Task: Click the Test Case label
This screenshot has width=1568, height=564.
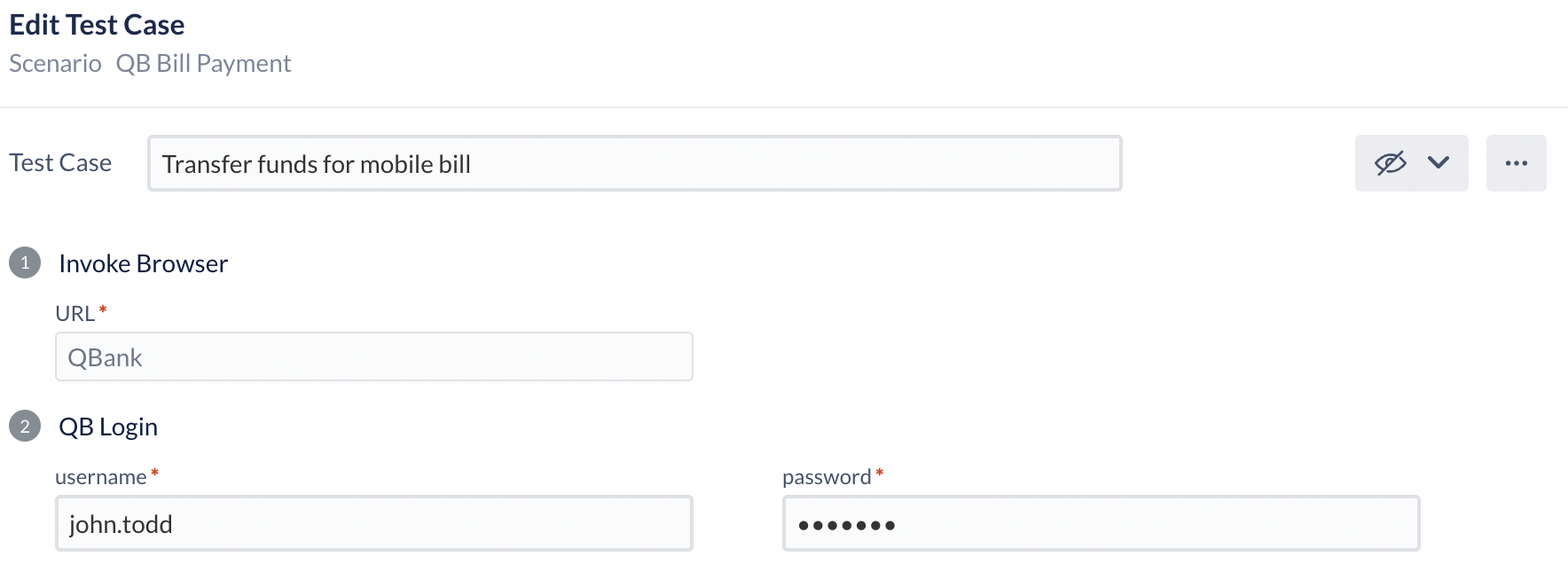Action: 60,163
